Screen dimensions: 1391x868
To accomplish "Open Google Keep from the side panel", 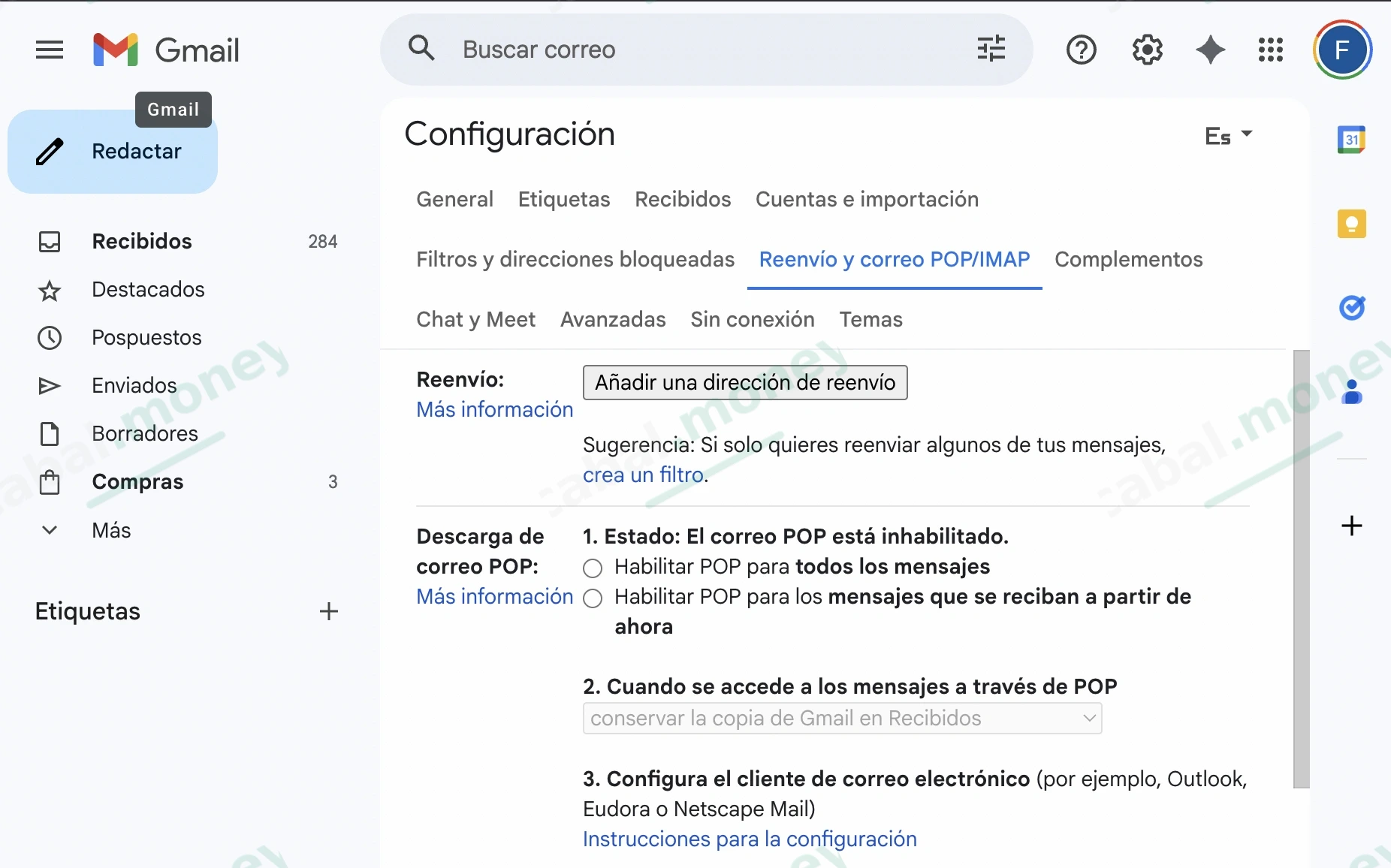I will (x=1353, y=224).
